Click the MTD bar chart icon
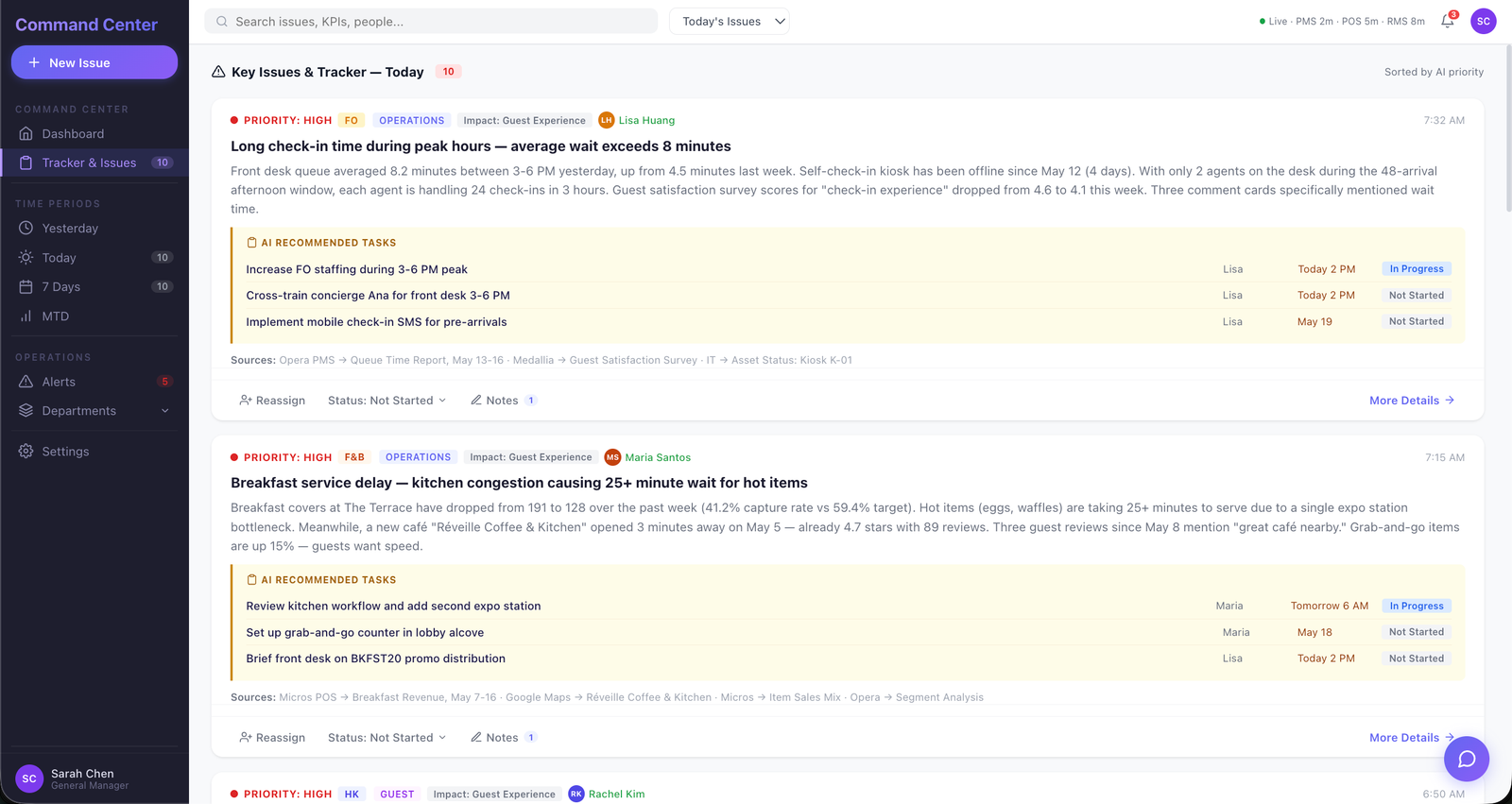This screenshot has width=1512, height=804. click(26, 316)
